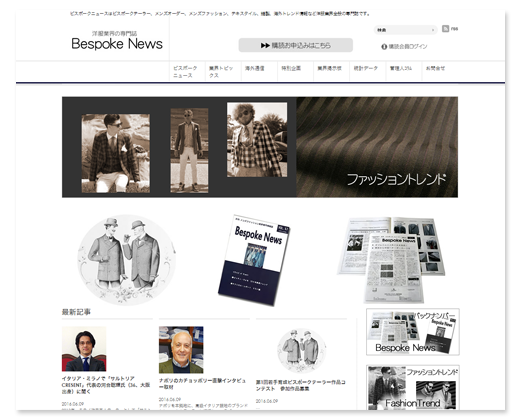Open the 購読会員ログイン login link
Viewport: 520px width, 420px height.
click(x=408, y=47)
